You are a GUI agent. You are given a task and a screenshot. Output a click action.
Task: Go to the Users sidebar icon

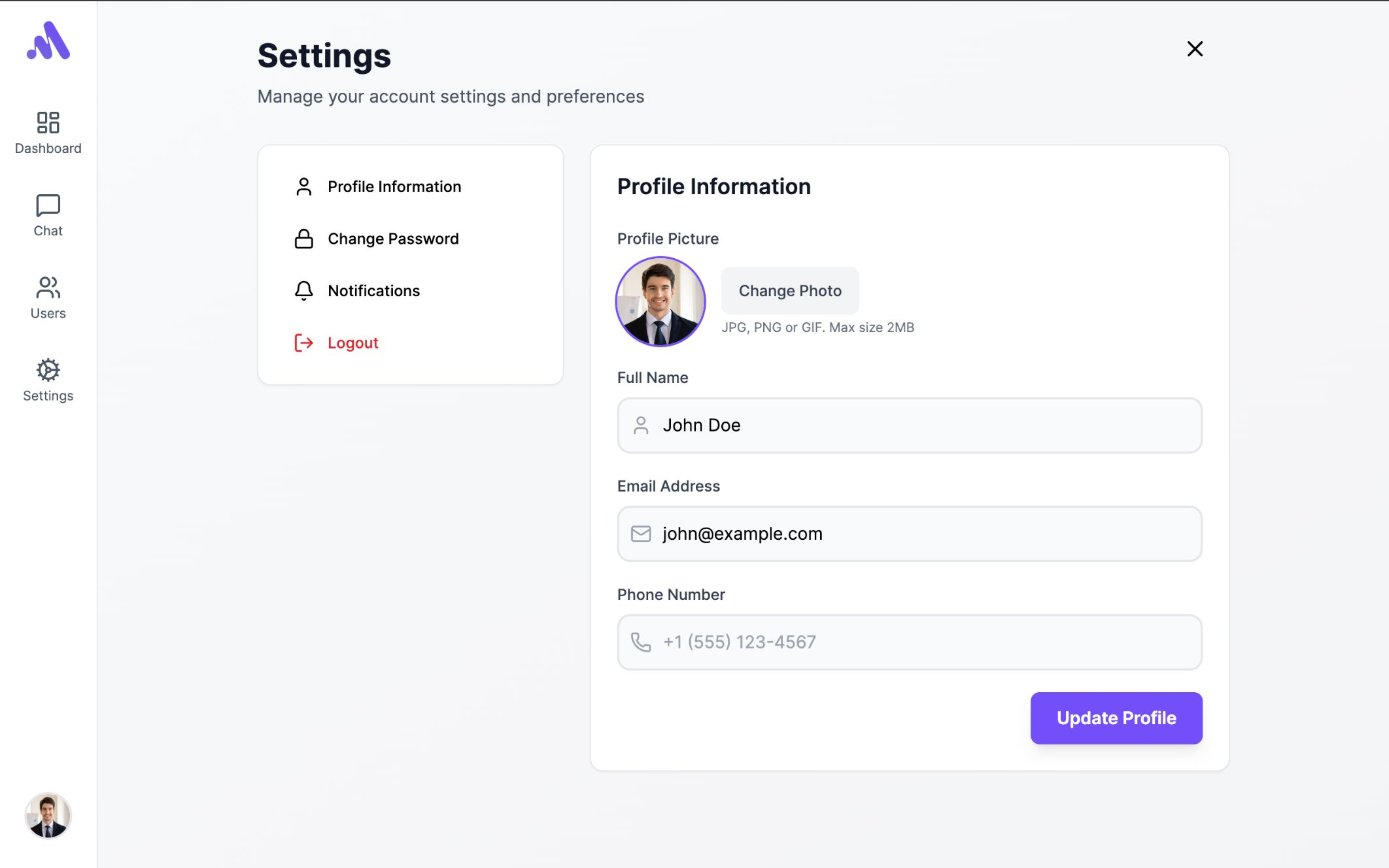pos(48,288)
